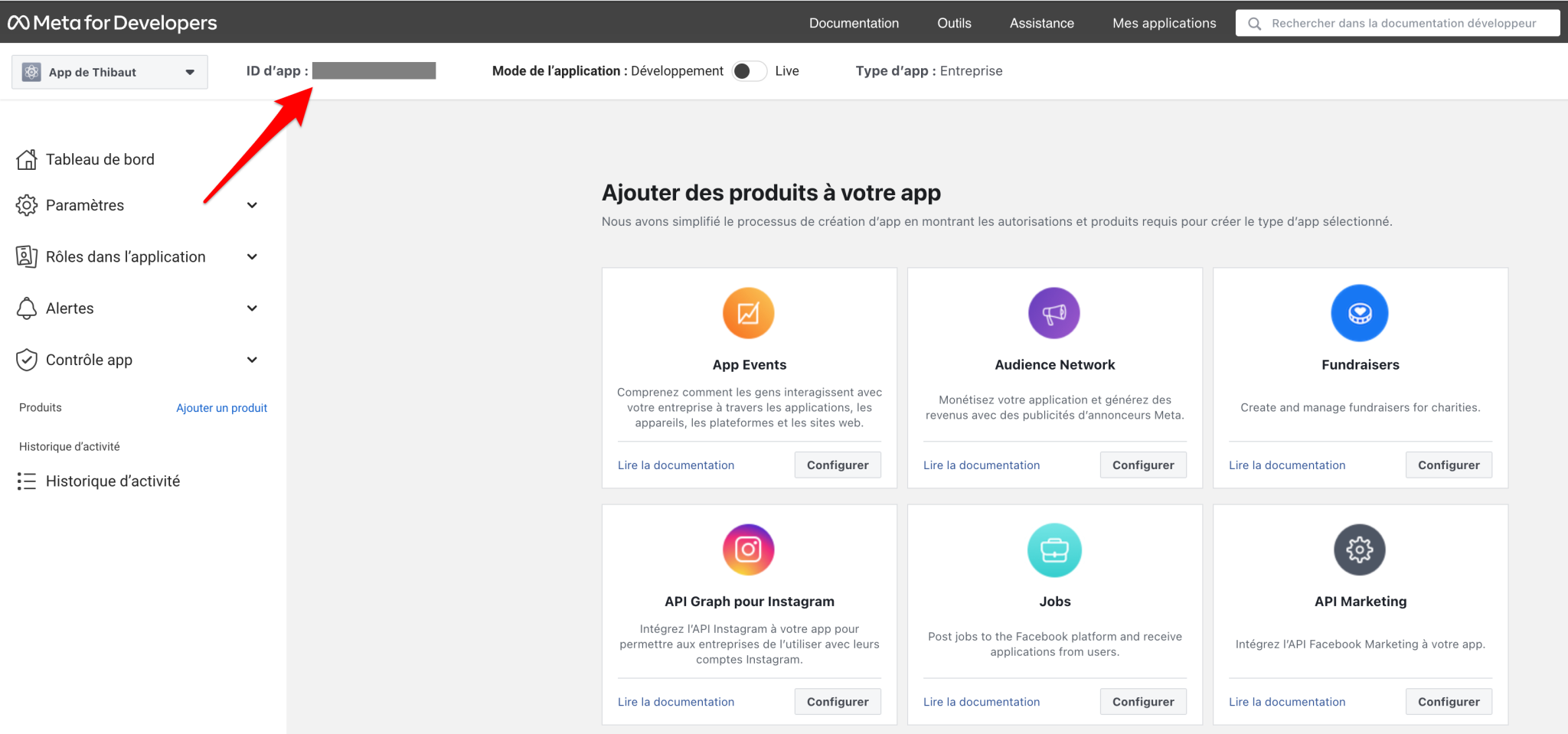Click 'Create and manage fundraisers for charities.' text
The width and height of the screenshot is (1568, 734).
(1361, 408)
